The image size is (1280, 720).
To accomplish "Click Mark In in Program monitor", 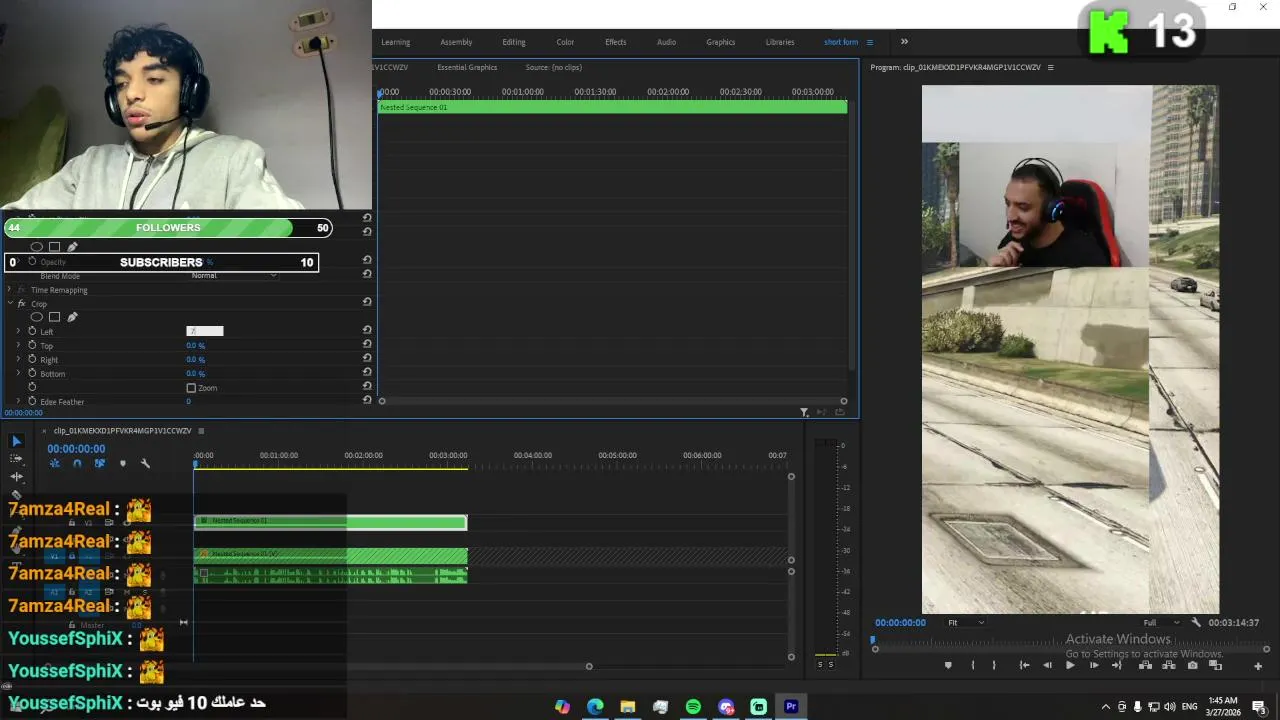I will tap(973, 665).
